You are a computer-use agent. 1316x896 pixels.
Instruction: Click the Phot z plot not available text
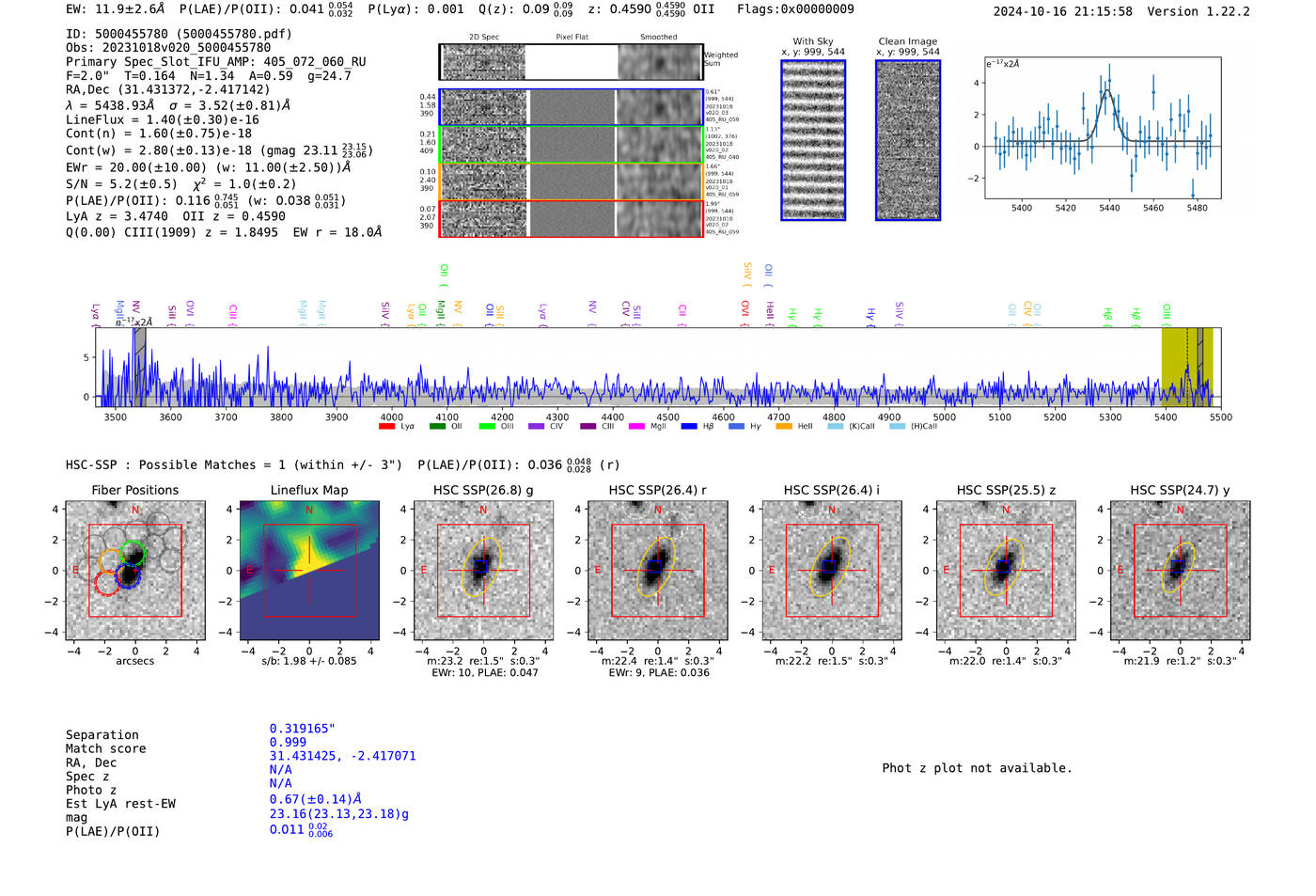click(x=977, y=768)
